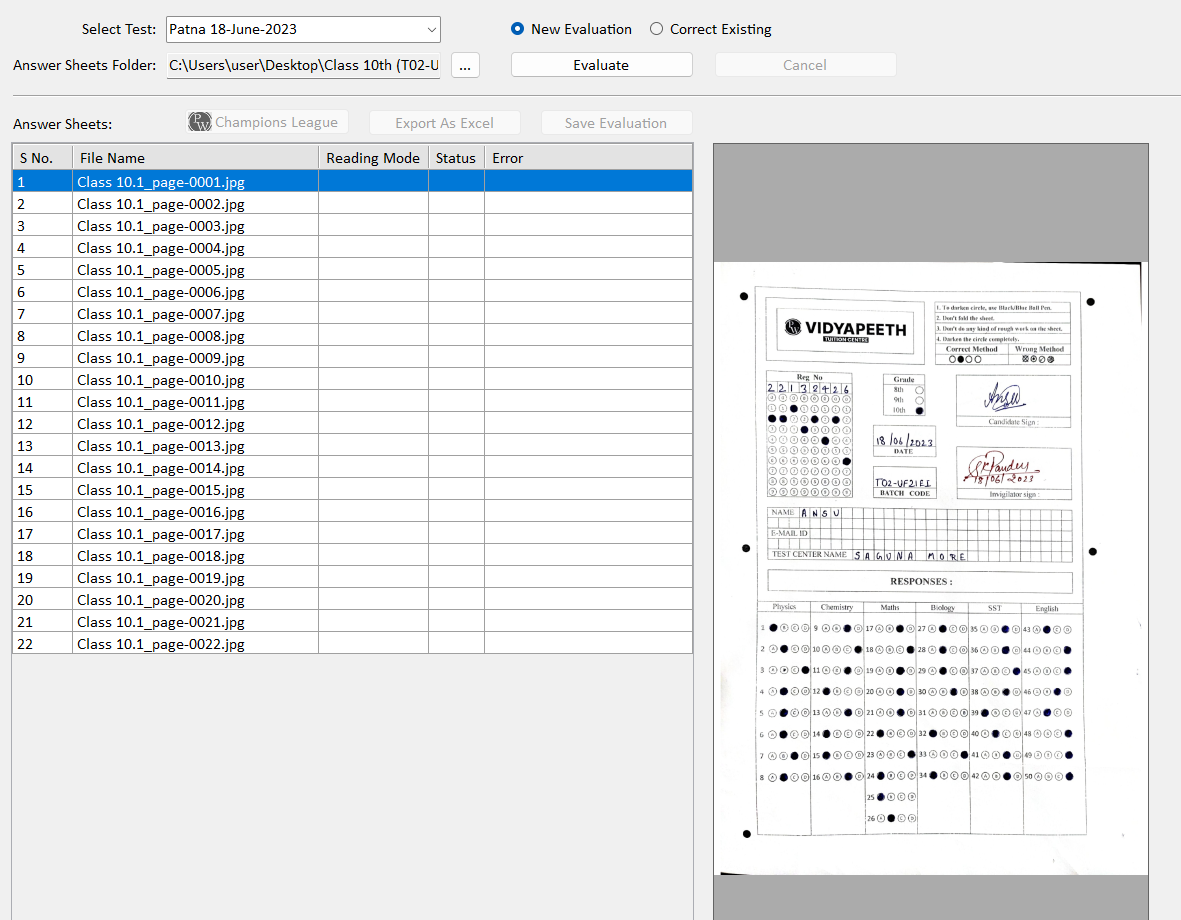Select row Class 10.1_page-0018.jpg
The width and height of the screenshot is (1181, 920).
click(352, 555)
